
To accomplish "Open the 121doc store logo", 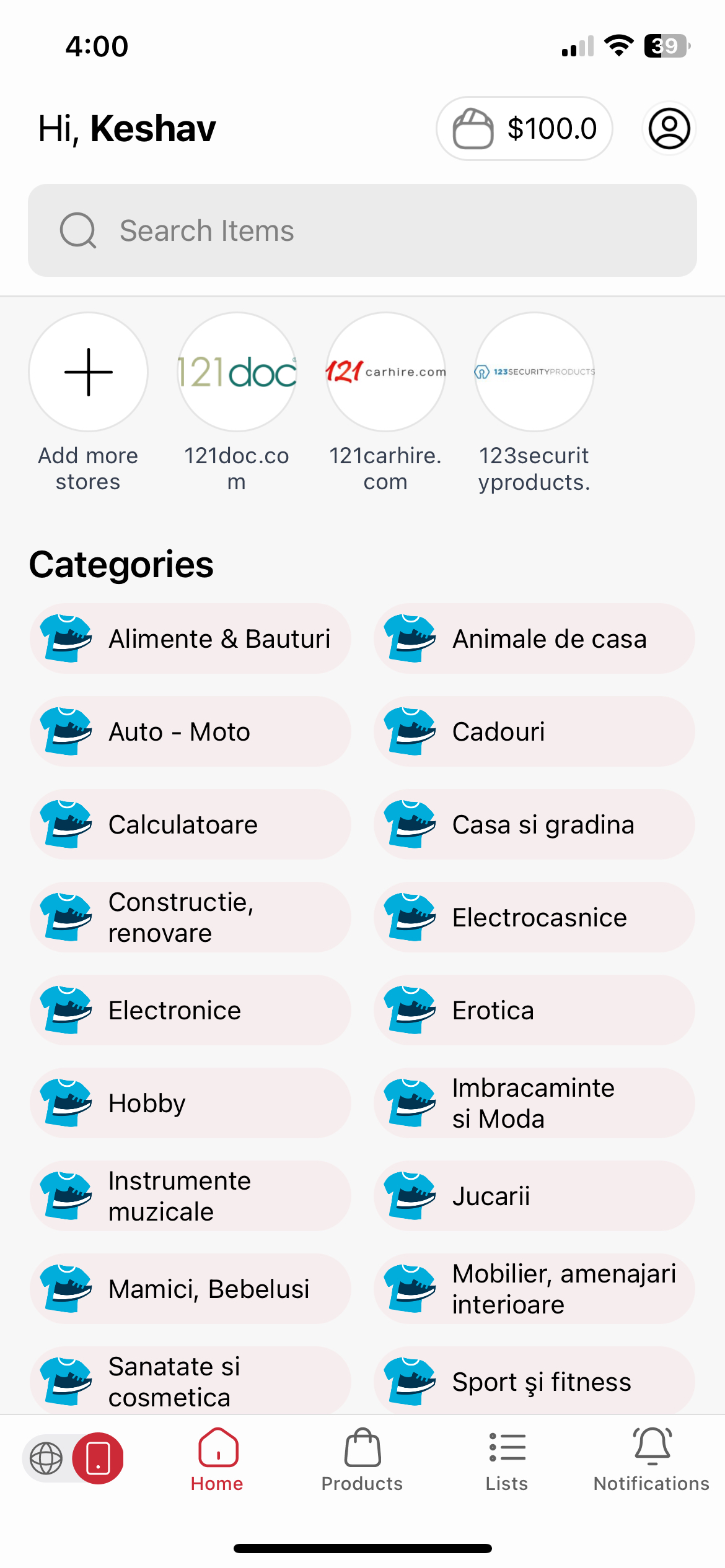I will coord(237,372).
